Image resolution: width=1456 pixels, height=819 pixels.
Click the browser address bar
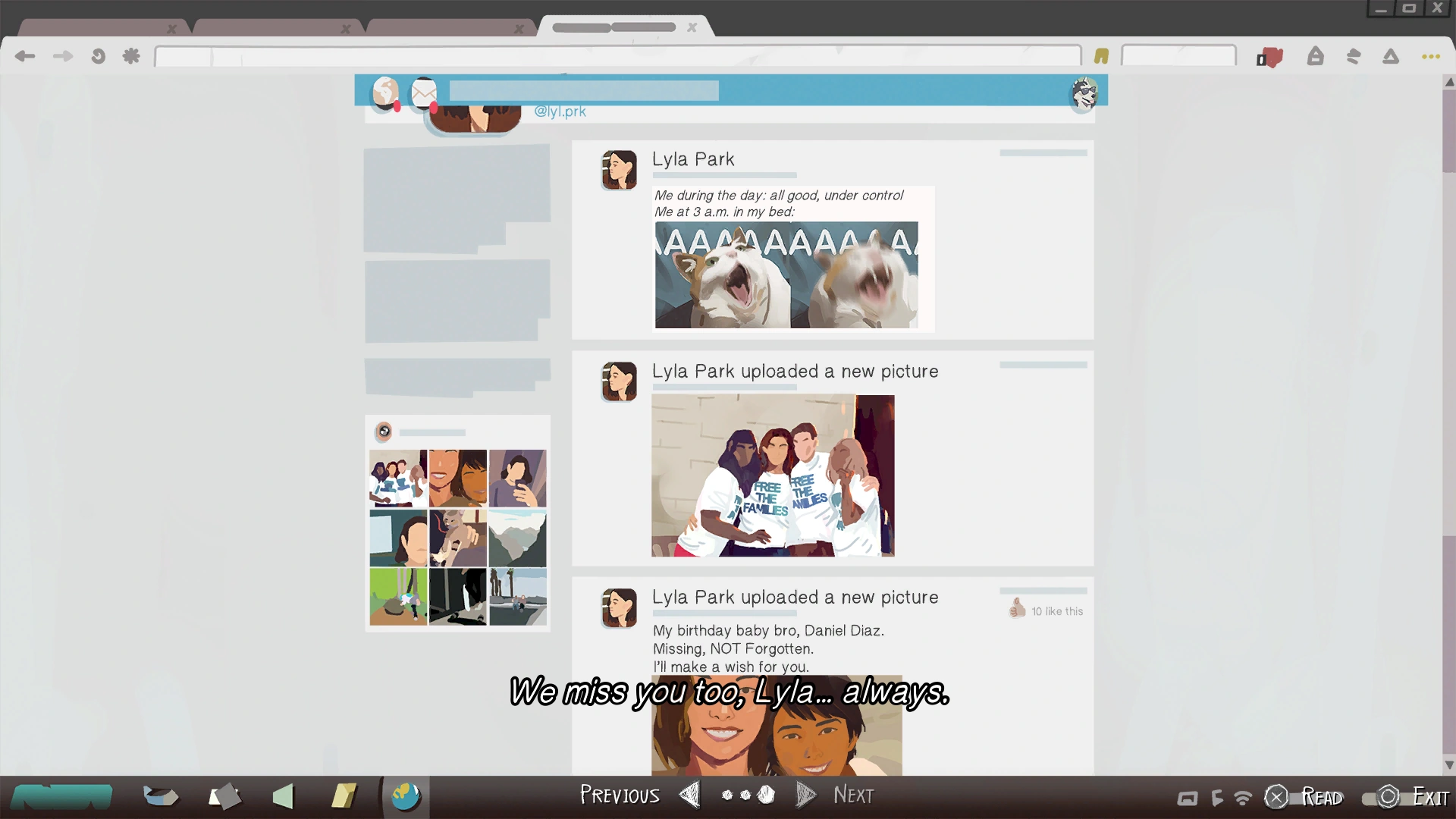click(x=618, y=56)
